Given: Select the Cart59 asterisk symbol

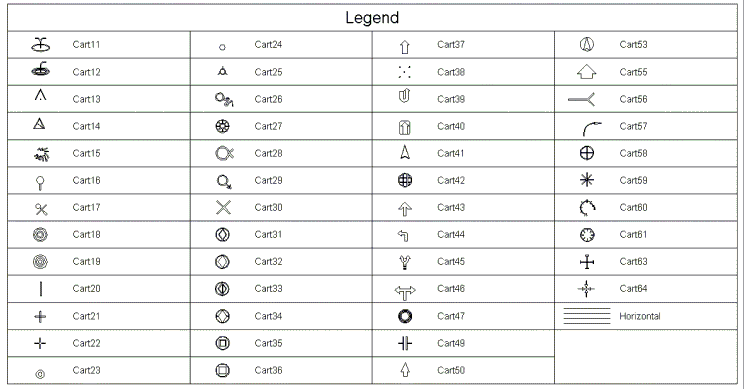Looking at the screenshot, I should tap(587, 180).
